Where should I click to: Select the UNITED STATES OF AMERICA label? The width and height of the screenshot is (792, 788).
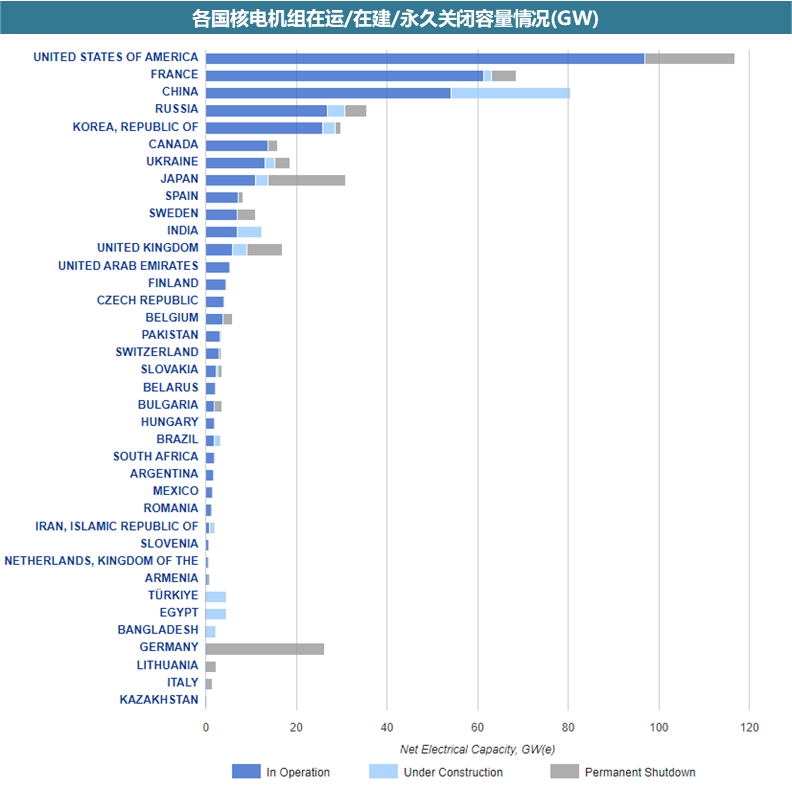point(116,57)
